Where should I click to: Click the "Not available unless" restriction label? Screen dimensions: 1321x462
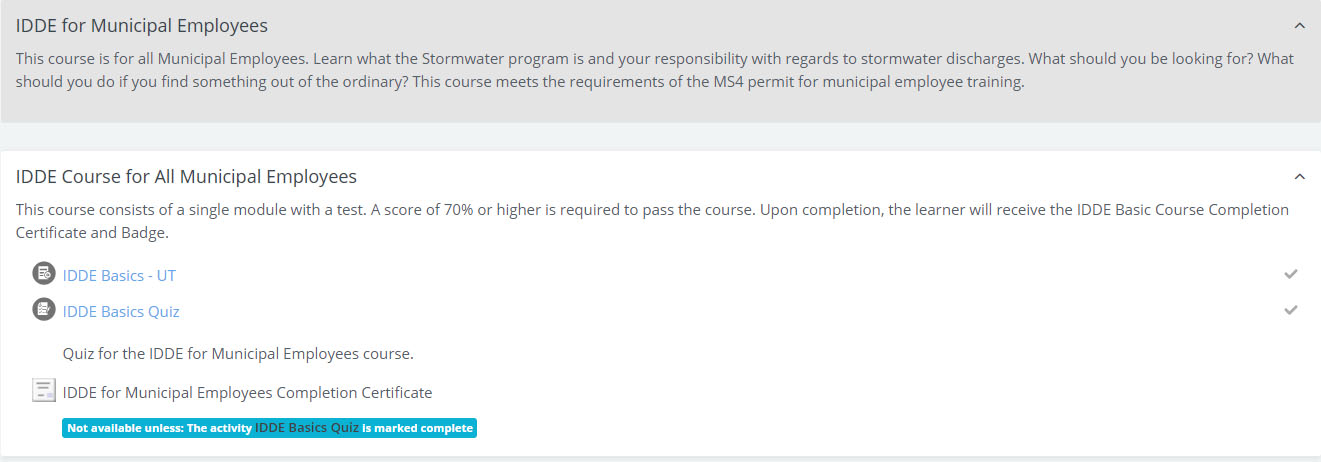pos(126,428)
